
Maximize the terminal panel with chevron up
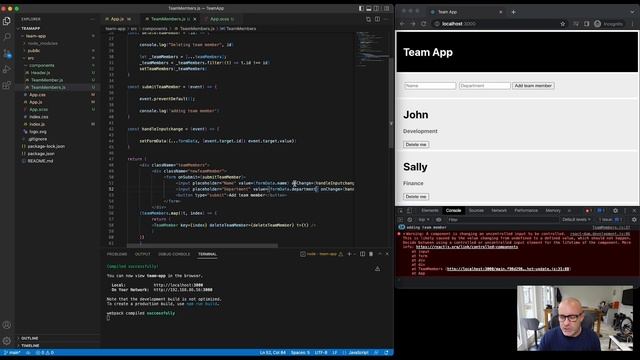click(x=380, y=254)
